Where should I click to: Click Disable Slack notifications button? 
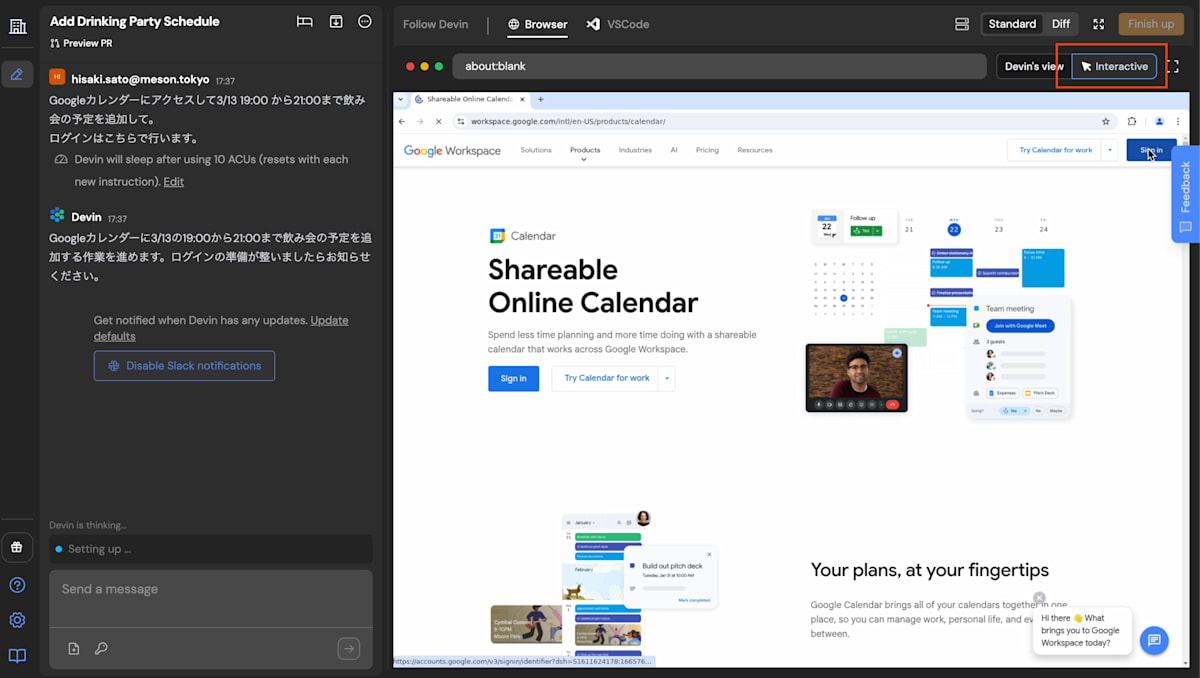(x=184, y=366)
